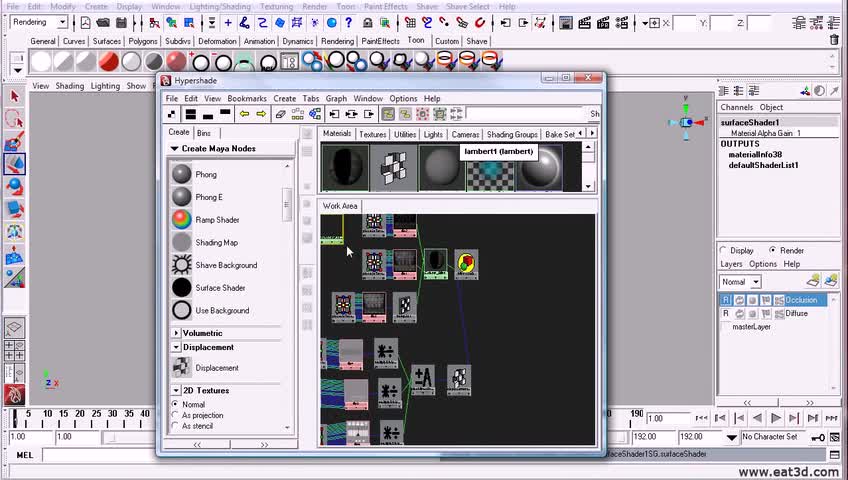The height and width of the screenshot is (480, 848).
Task: Select the arrow Select tool in toolbox
Action: 15,97
